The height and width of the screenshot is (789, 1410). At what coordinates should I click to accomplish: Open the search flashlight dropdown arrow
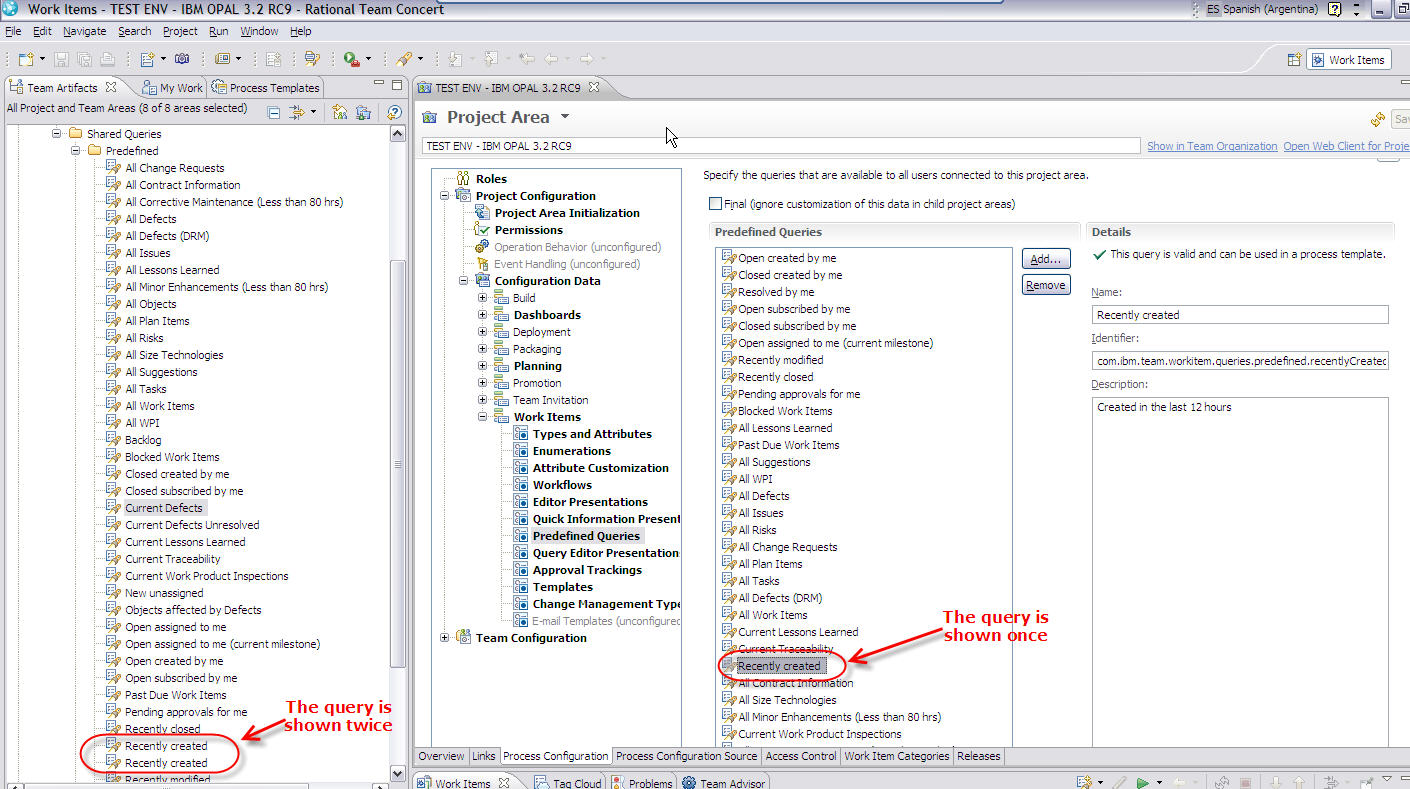420,59
